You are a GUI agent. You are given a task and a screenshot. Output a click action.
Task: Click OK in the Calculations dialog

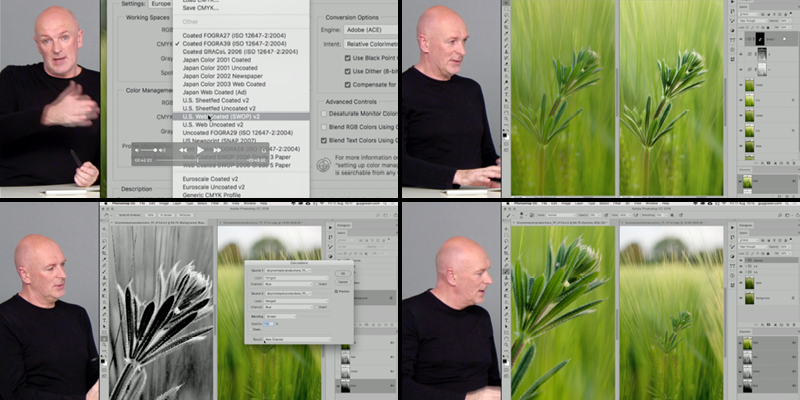343,273
